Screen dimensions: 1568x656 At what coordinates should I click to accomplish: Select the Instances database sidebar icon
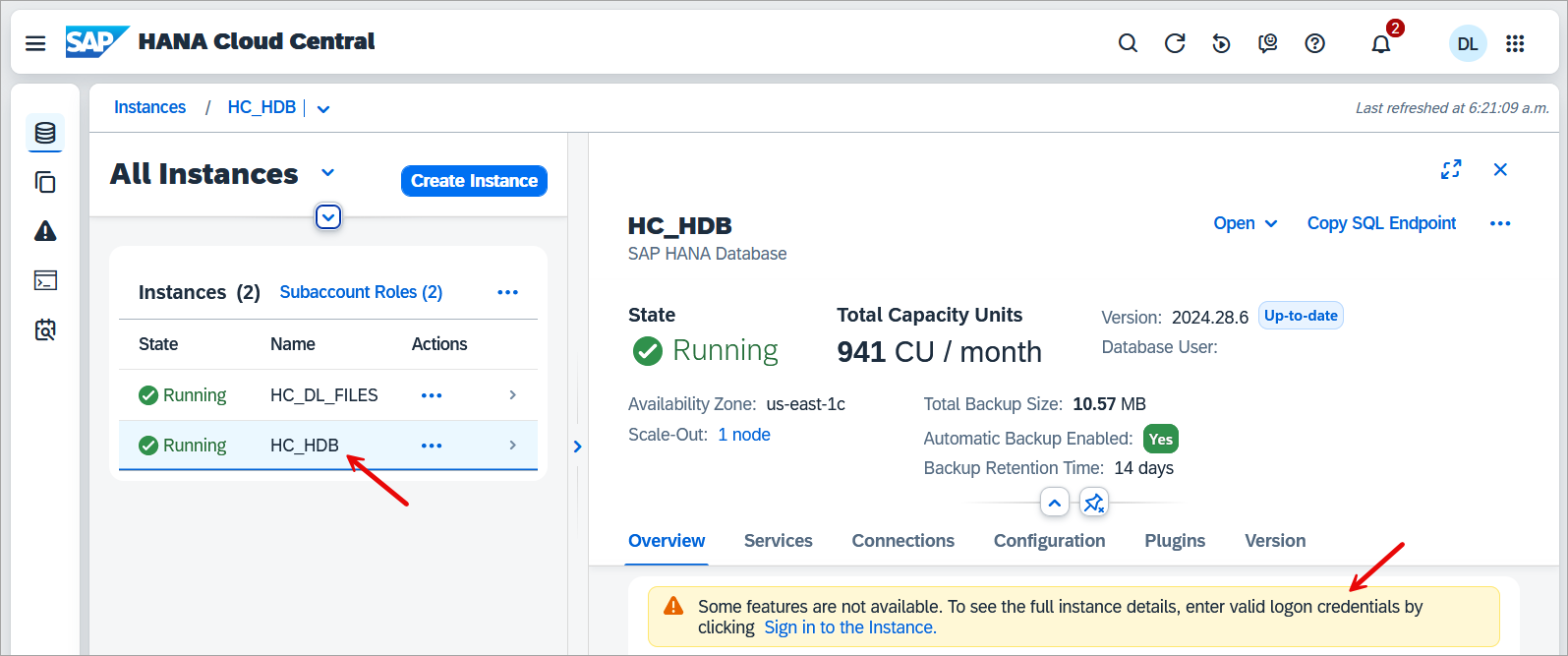click(x=45, y=133)
